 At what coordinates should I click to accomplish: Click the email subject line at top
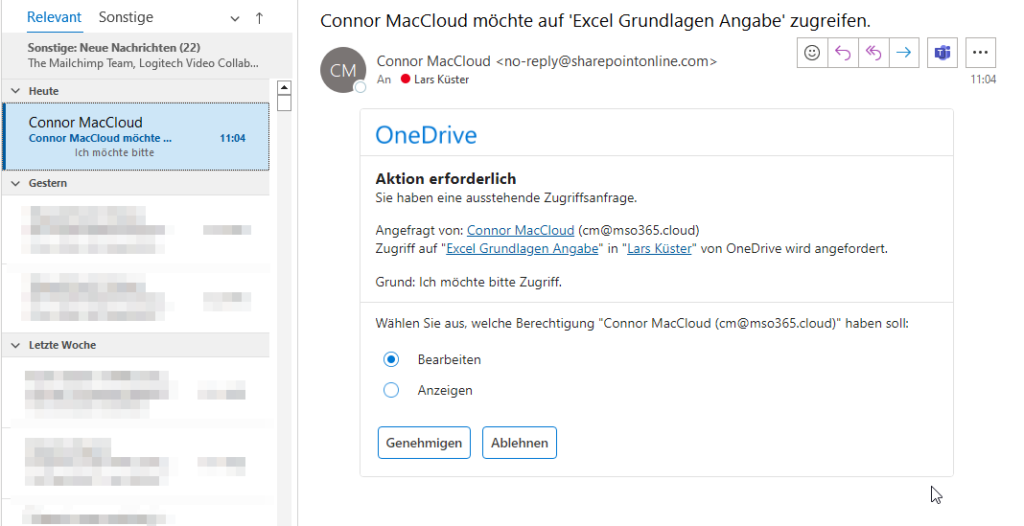tap(595, 21)
